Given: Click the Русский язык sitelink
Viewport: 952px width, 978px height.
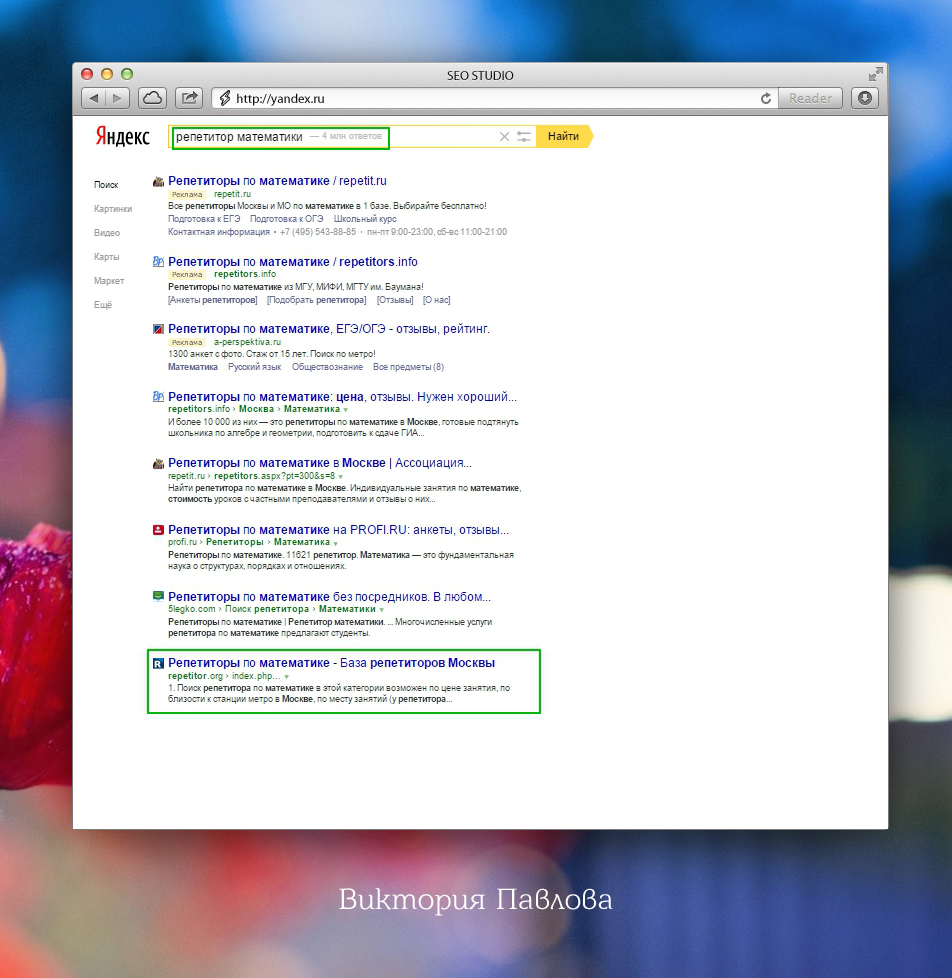Looking at the screenshot, I should pyautogui.click(x=255, y=367).
